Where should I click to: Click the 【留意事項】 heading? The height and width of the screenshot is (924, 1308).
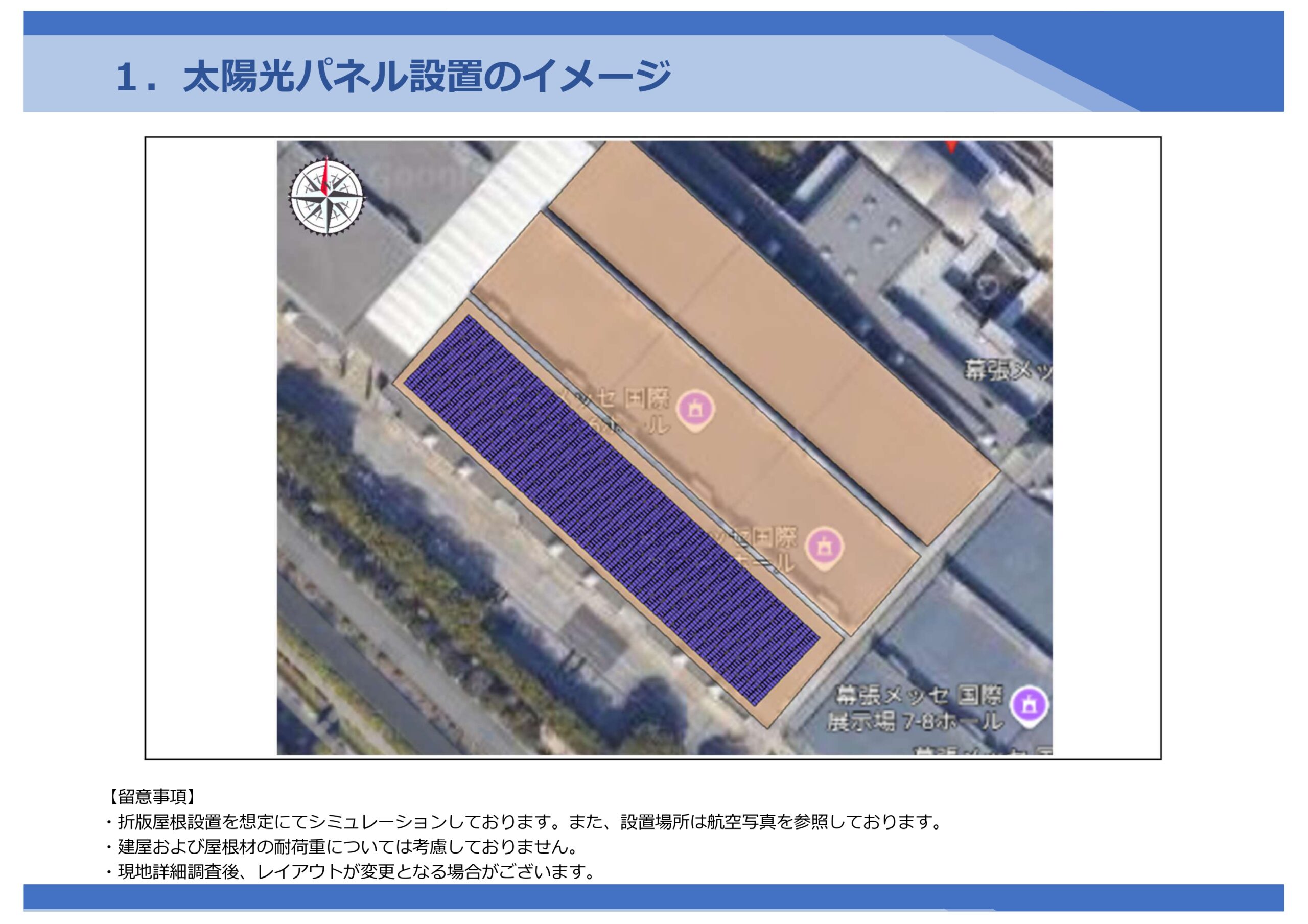tap(152, 796)
